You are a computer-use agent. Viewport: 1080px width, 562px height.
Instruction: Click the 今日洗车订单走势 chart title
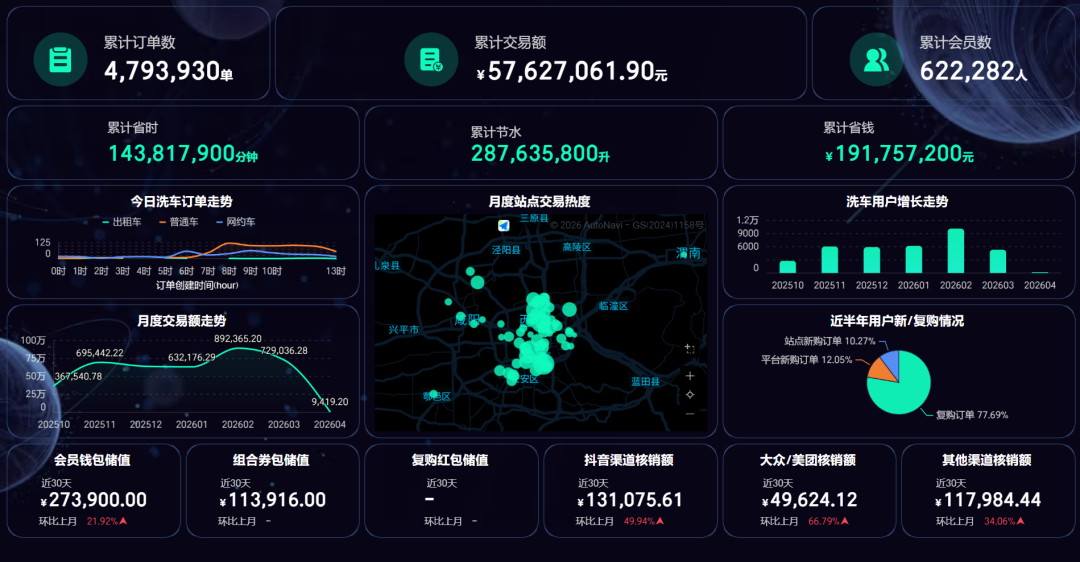pyautogui.click(x=182, y=201)
